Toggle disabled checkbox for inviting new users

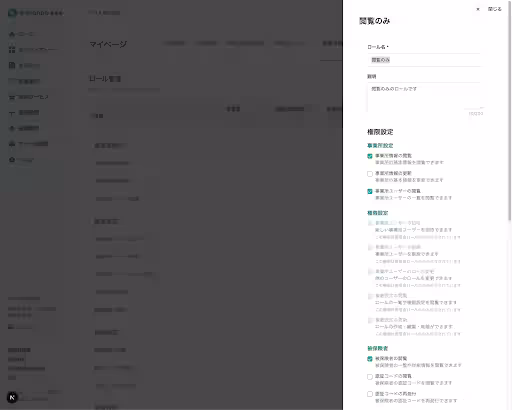(x=370, y=223)
